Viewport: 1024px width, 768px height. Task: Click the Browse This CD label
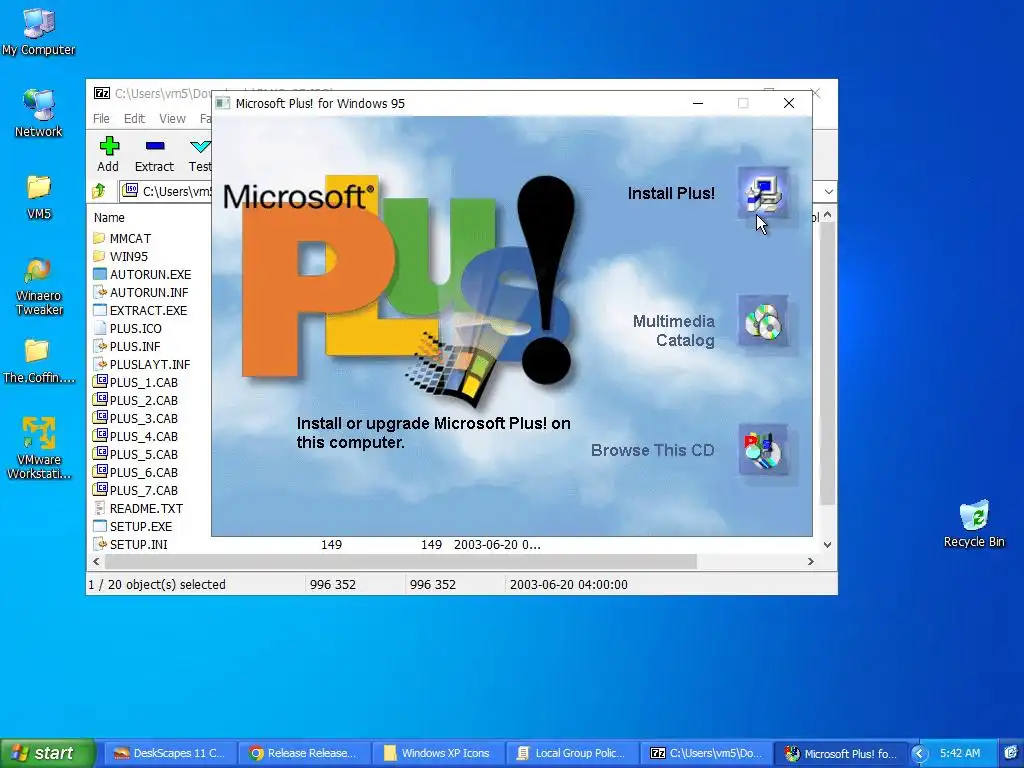652,450
